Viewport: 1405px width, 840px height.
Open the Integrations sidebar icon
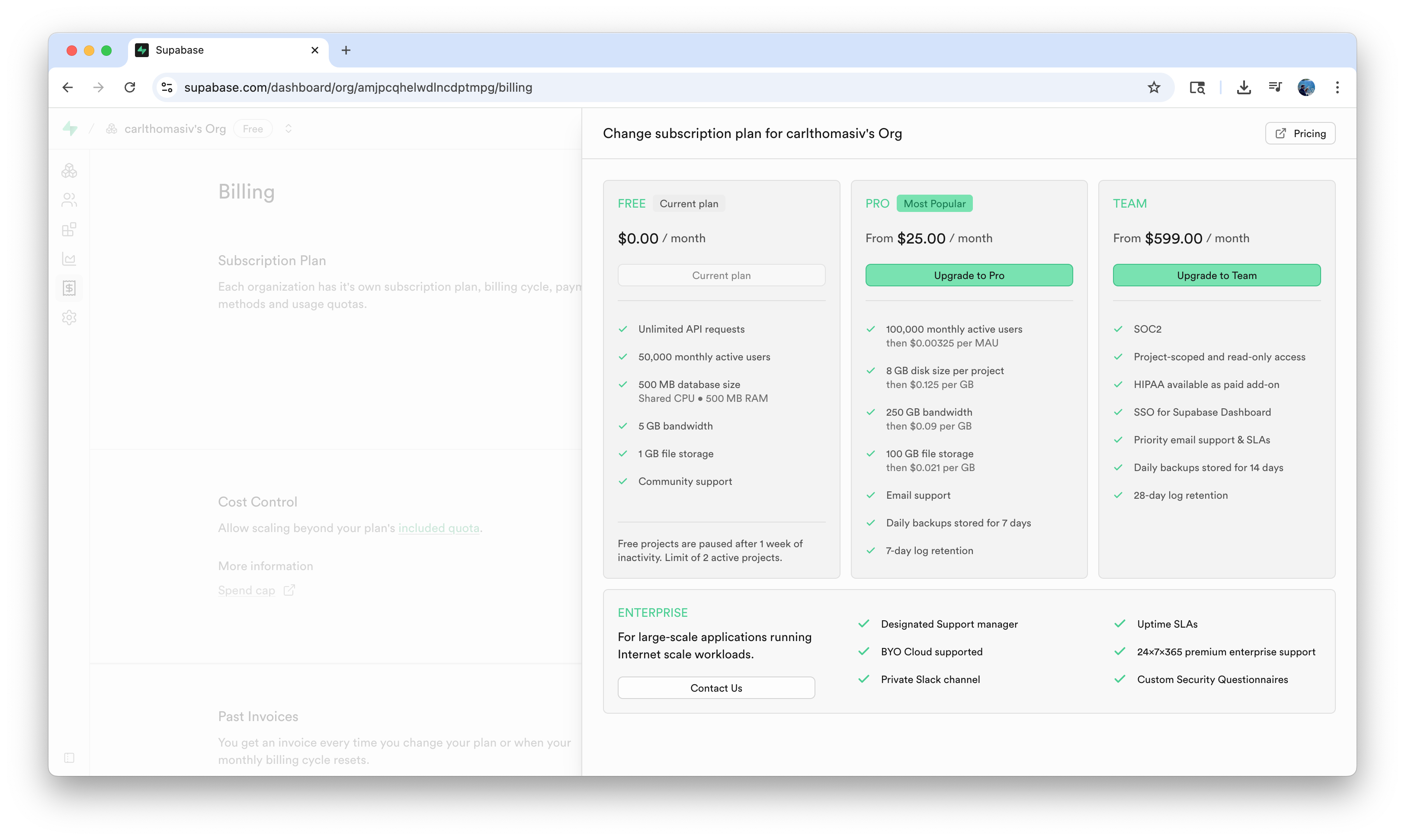(x=69, y=229)
